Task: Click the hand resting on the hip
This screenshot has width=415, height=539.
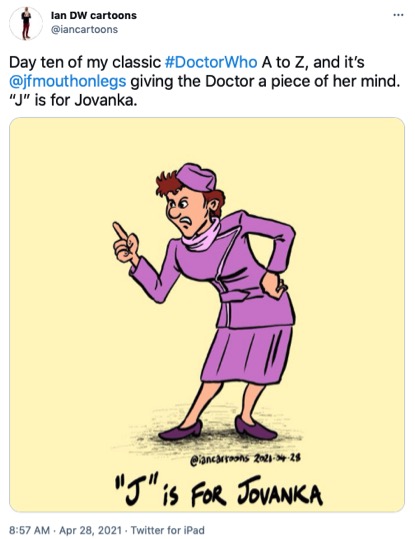Action: tap(273, 285)
